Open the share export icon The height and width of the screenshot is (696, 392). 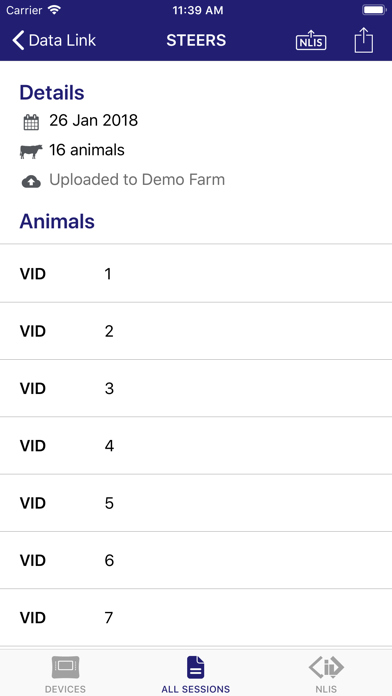pos(364,40)
